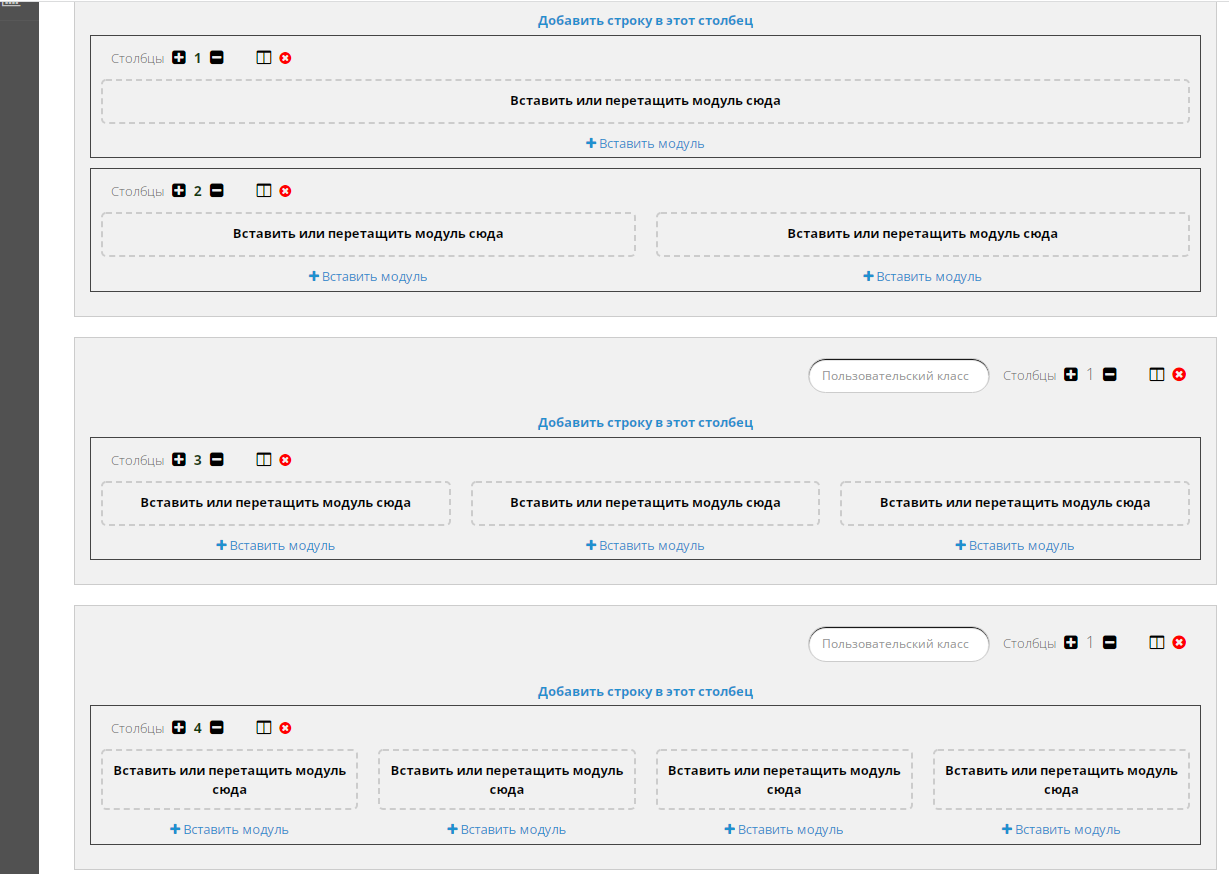Click 'Вставить модуль' in right column of 2-column row
The image size is (1229, 874).
pos(922,277)
